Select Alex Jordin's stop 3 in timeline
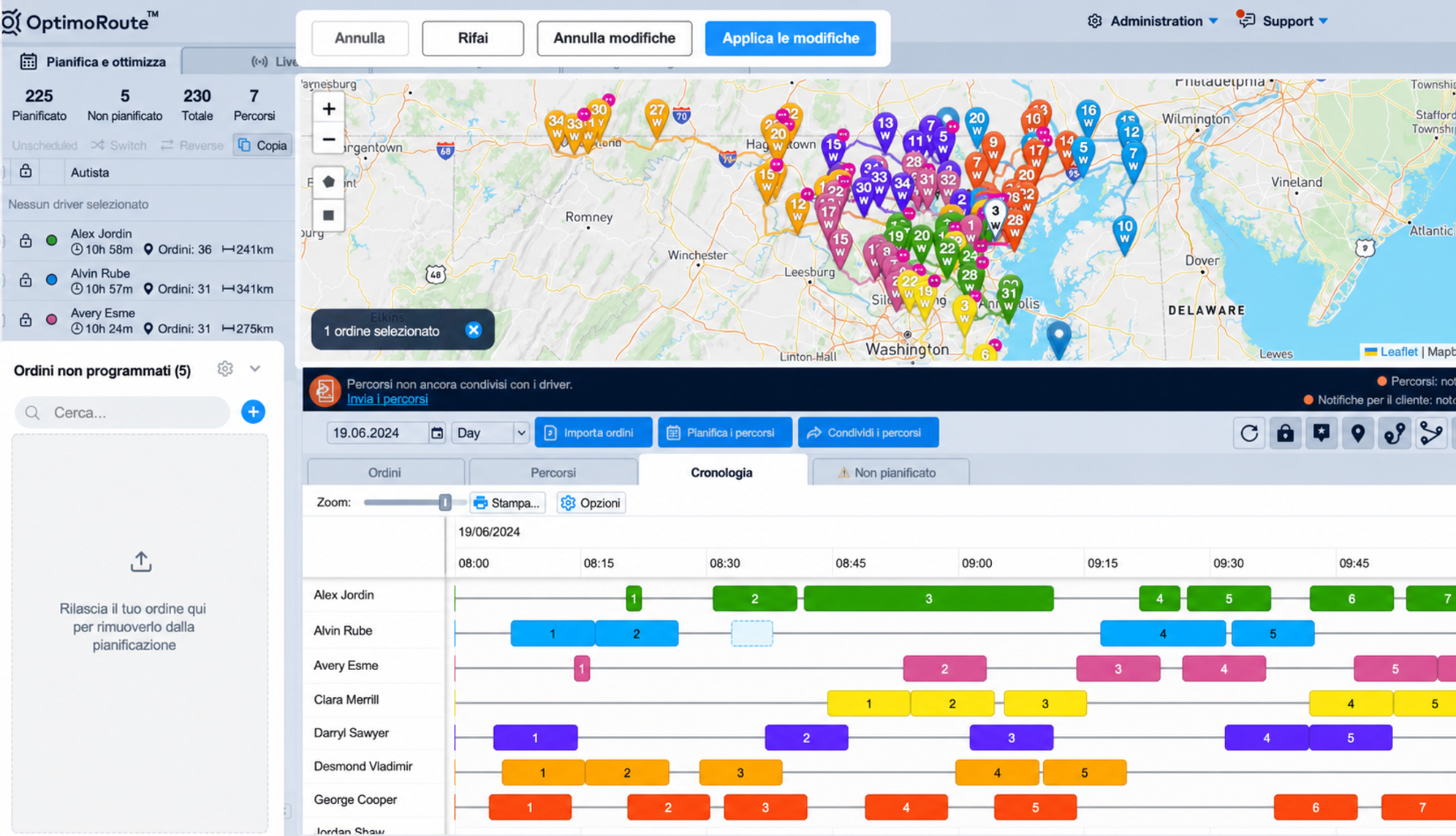1456x836 pixels. [x=928, y=598]
